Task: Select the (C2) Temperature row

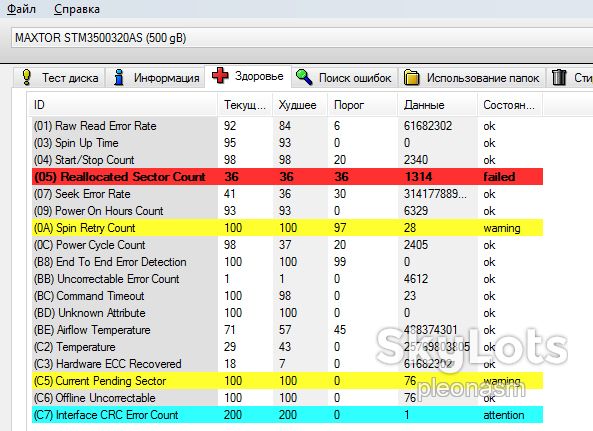Action: [287, 347]
